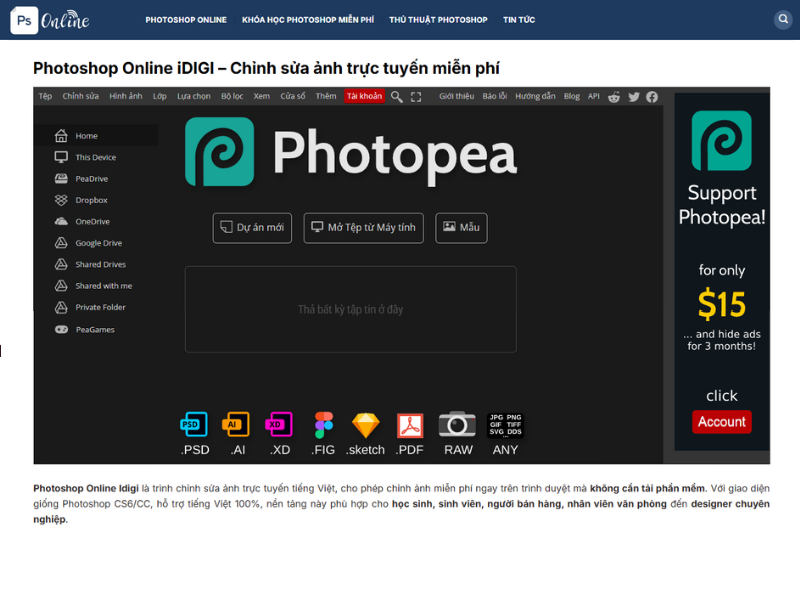Go to PHOTOSHOP ONLINE nav item

coord(186,20)
